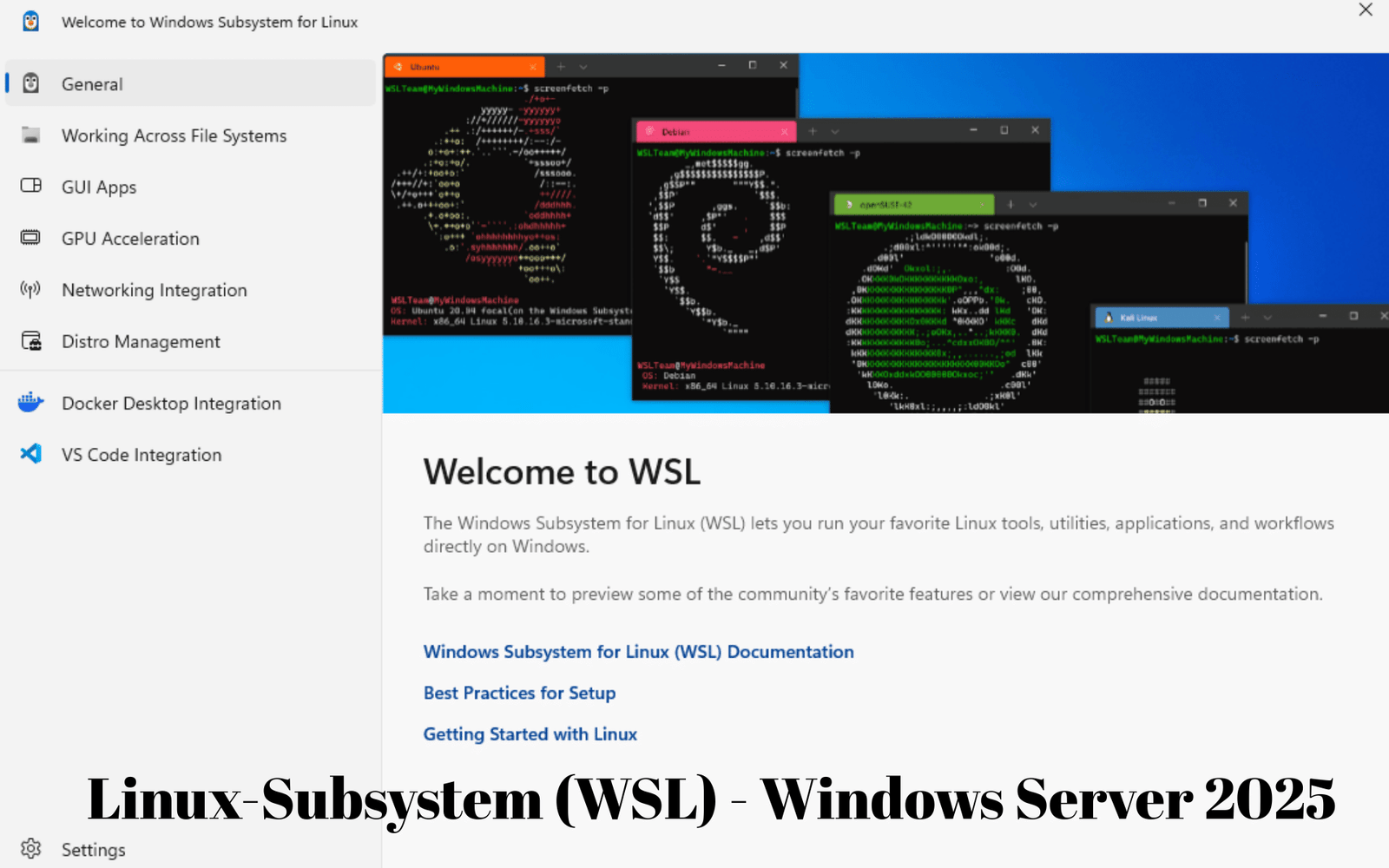Open GPU Acceleration via its sidebar icon
Screen dimensions: 1389x868
30,237
